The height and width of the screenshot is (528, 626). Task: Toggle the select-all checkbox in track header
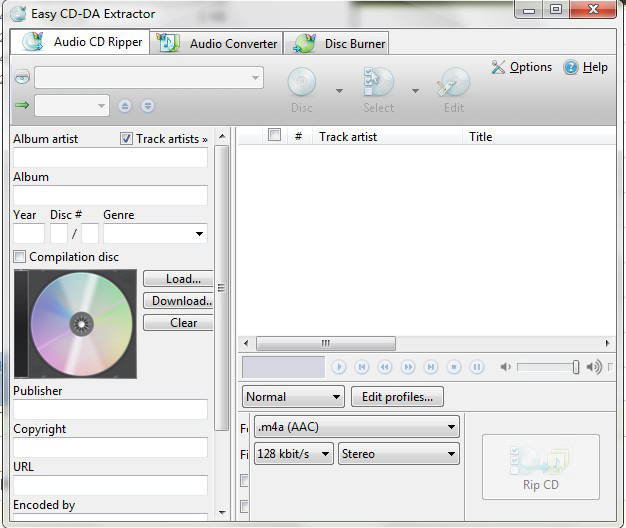(x=274, y=135)
